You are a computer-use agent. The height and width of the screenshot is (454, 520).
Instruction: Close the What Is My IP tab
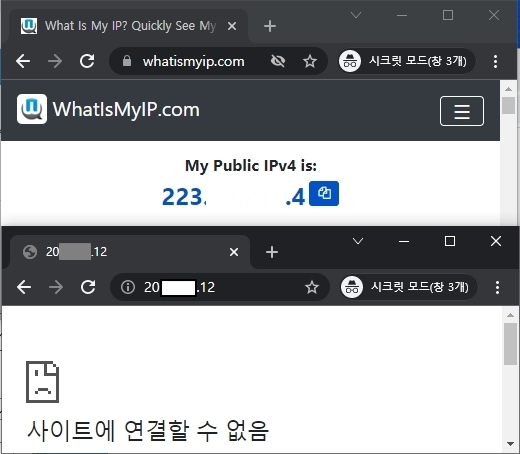click(x=232, y=26)
